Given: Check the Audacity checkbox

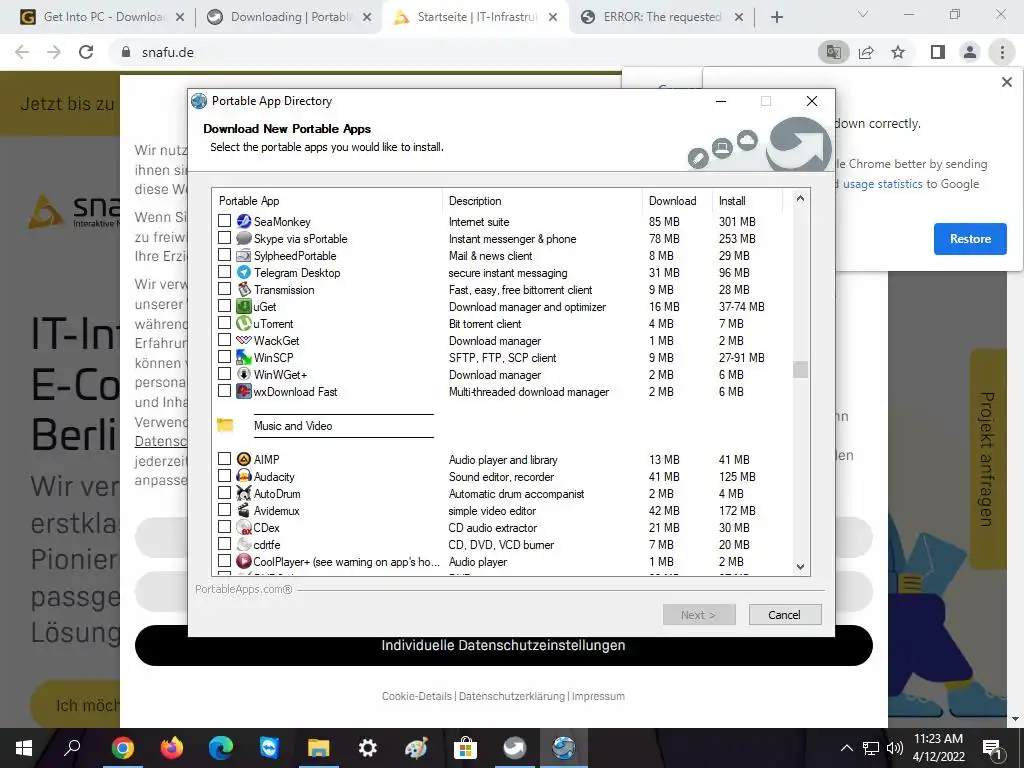Looking at the screenshot, I should point(224,475).
